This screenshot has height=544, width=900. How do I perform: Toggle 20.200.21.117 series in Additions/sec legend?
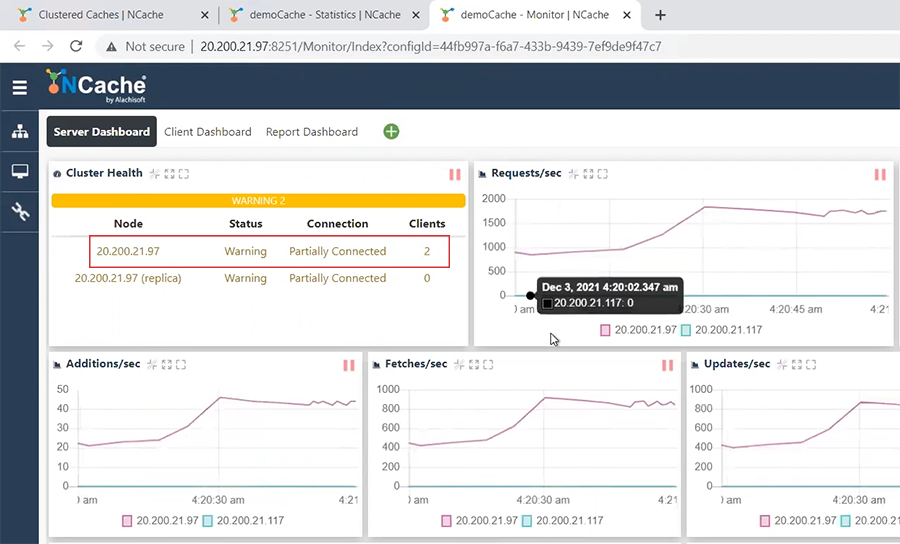(243, 520)
